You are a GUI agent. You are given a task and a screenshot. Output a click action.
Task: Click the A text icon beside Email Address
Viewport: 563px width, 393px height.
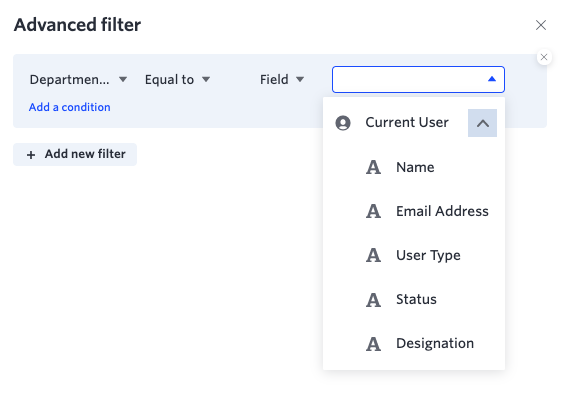373,211
